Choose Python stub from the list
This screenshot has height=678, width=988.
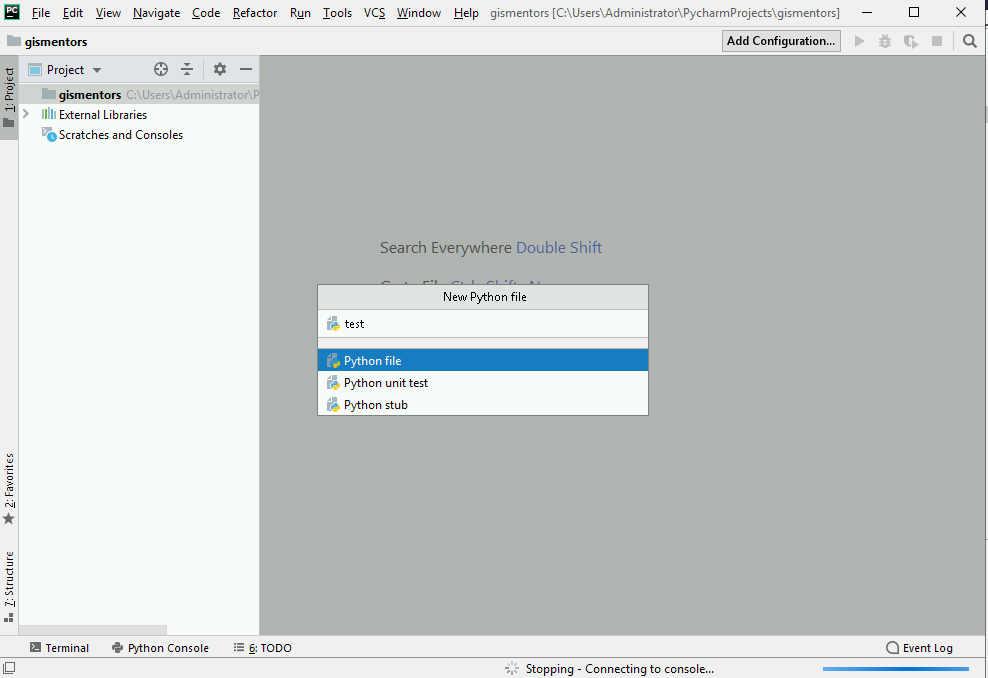pos(375,404)
